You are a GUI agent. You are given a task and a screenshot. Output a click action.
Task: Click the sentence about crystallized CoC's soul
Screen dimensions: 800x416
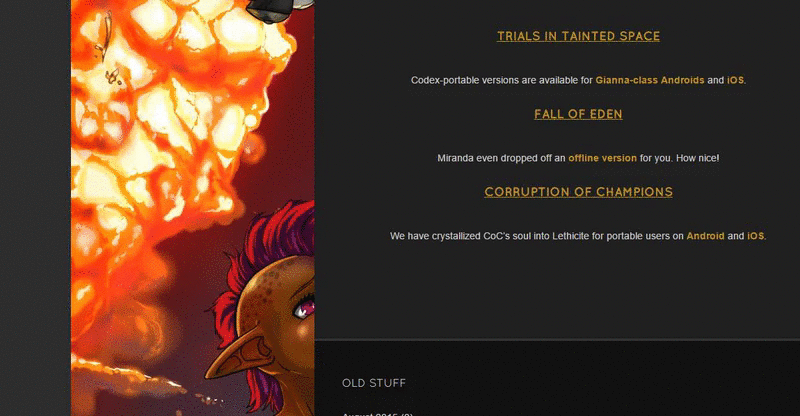point(578,236)
